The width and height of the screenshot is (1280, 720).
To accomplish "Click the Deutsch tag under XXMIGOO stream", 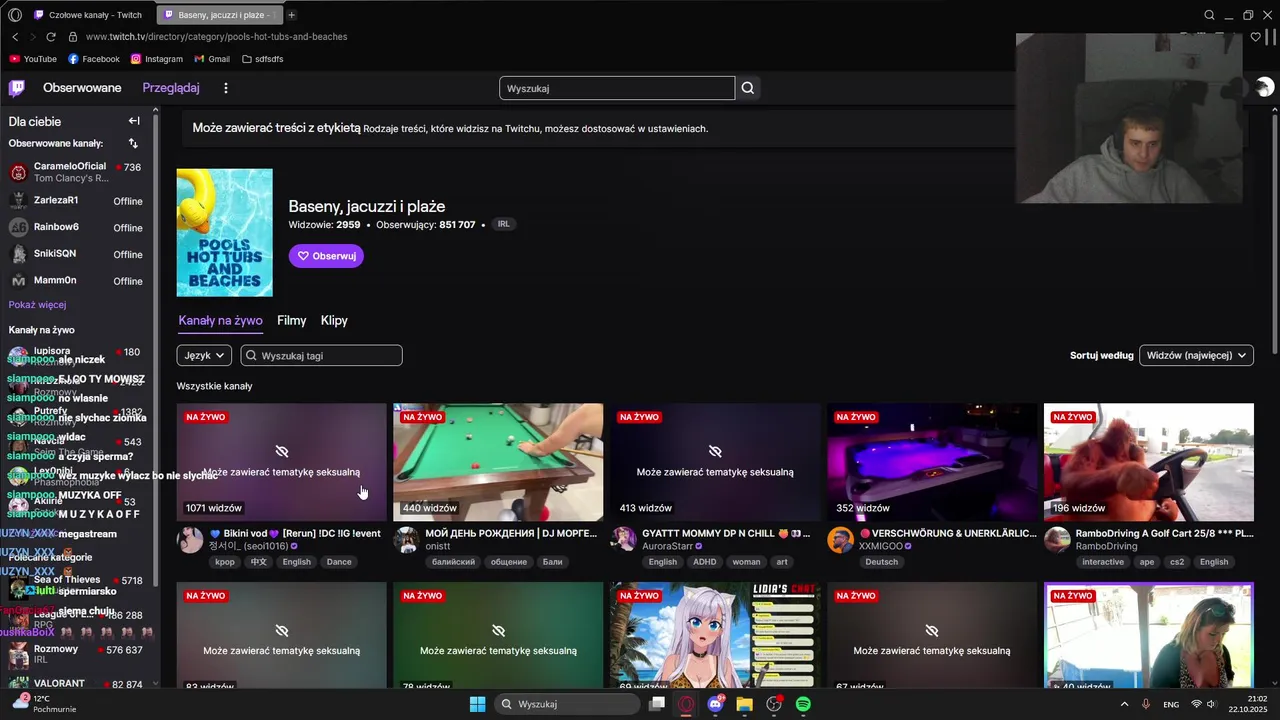I will tap(882, 562).
